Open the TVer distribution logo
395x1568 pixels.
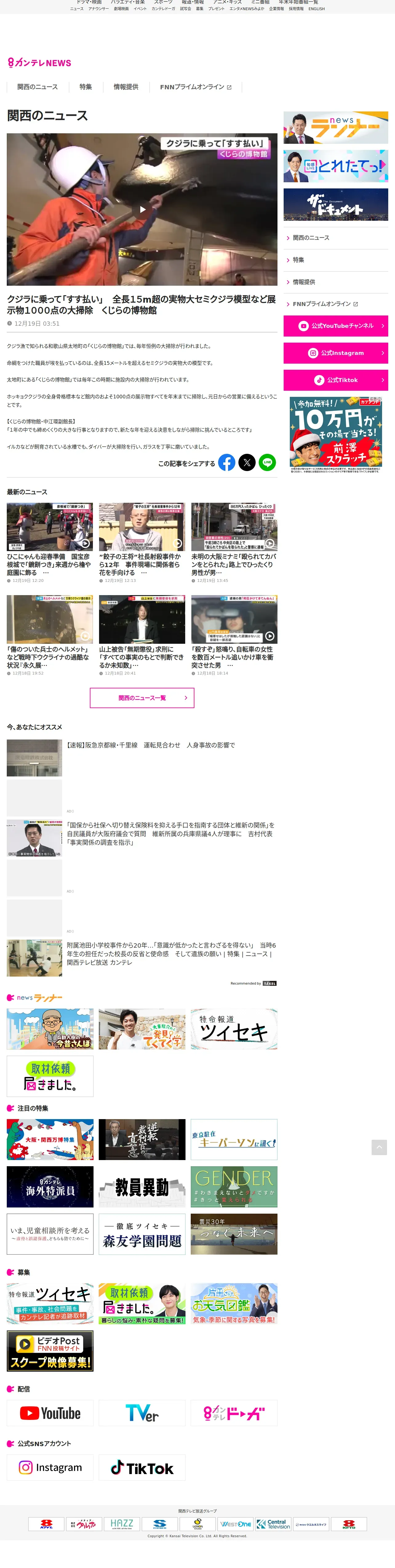click(x=142, y=1413)
